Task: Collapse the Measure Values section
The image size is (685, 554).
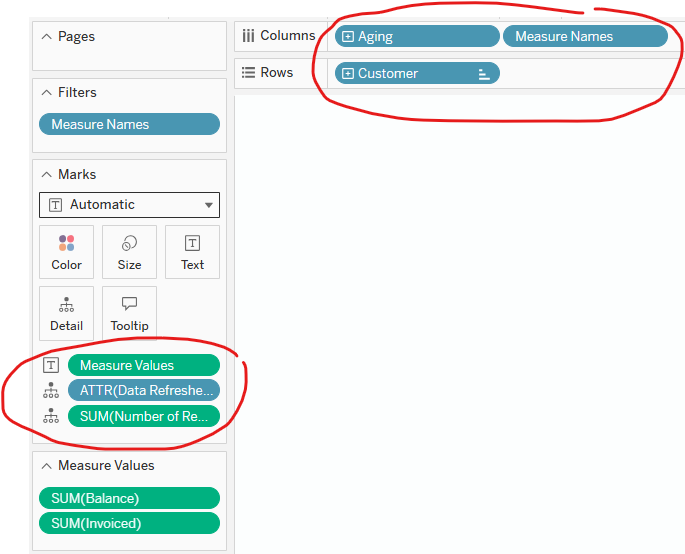Action: pyautogui.click(x=46, y=465)
